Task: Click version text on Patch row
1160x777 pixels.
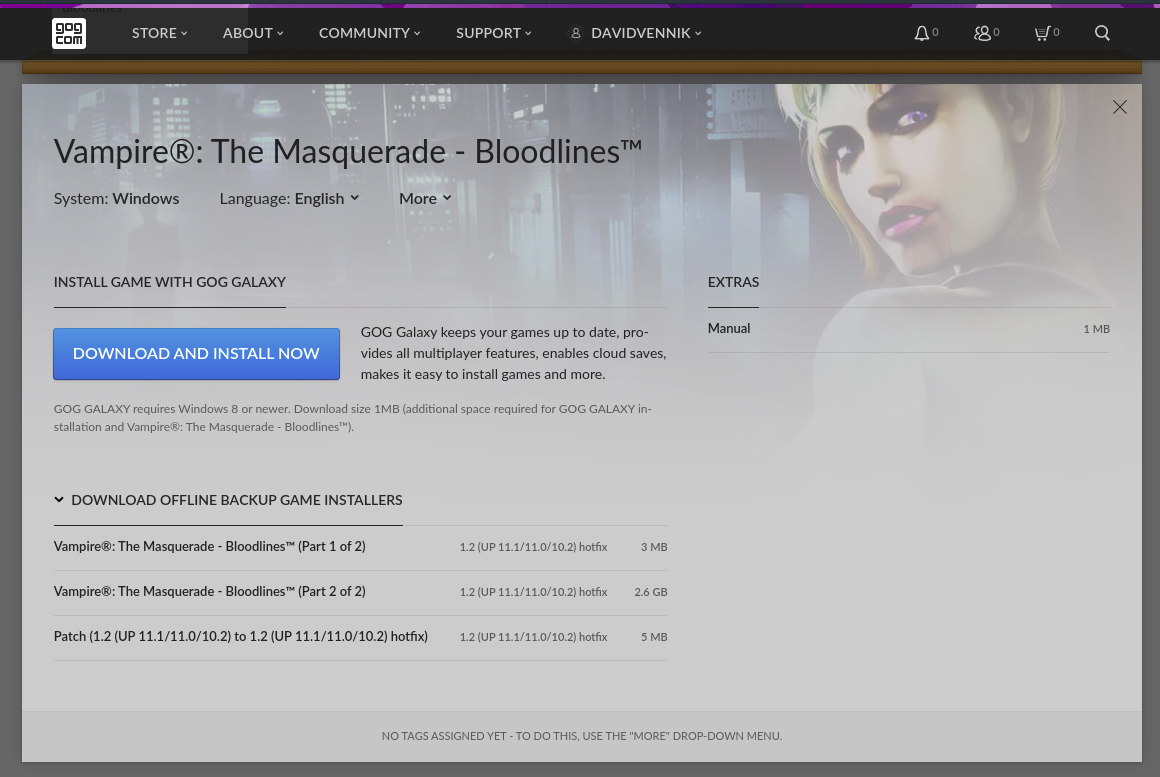Action: [x=533, y=637]
